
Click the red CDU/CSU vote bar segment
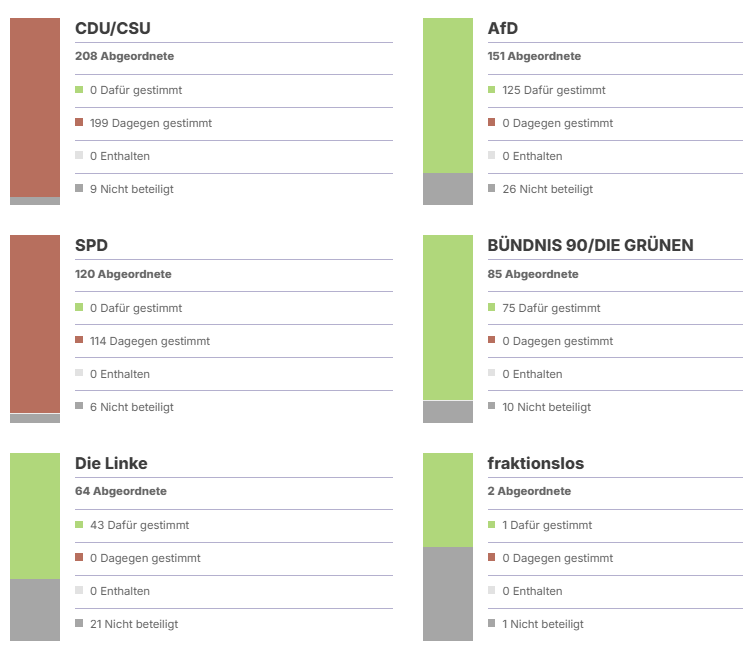coord(35,107)
